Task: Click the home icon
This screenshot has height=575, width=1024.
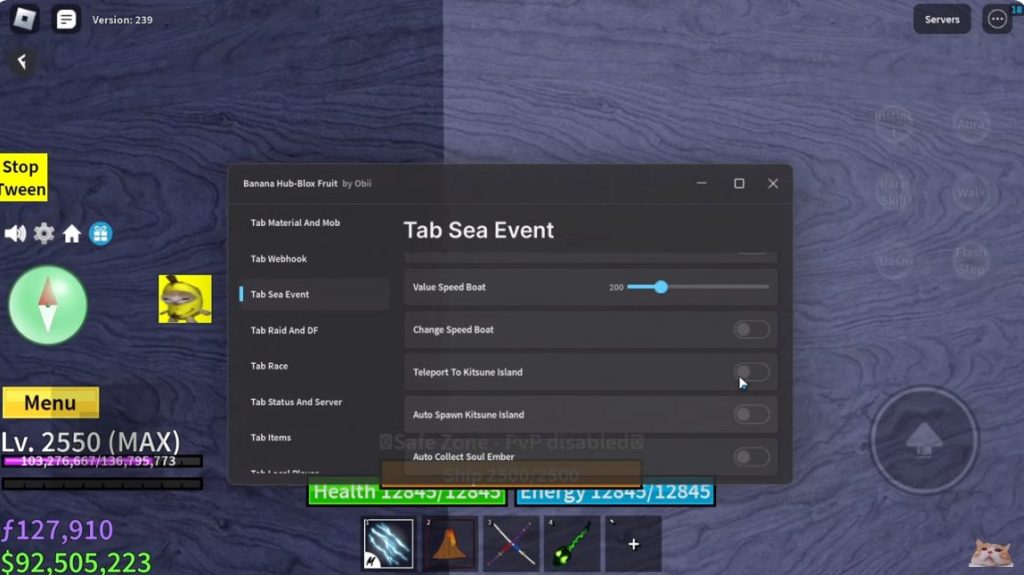Action: pyautogui.click(x=72, y=233)
